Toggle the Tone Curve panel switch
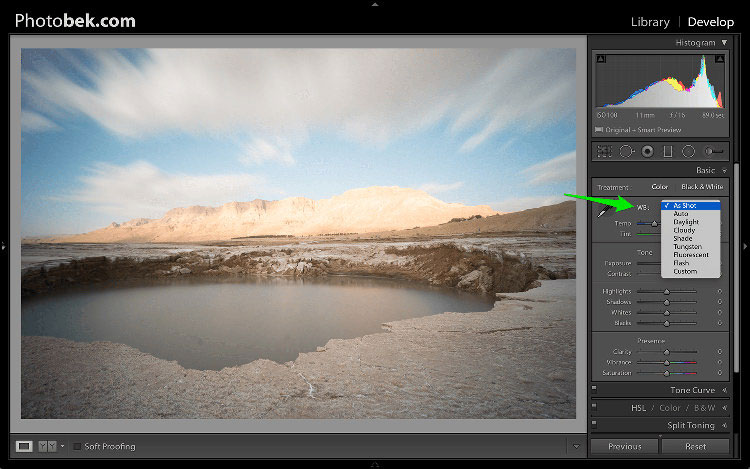 595,390
